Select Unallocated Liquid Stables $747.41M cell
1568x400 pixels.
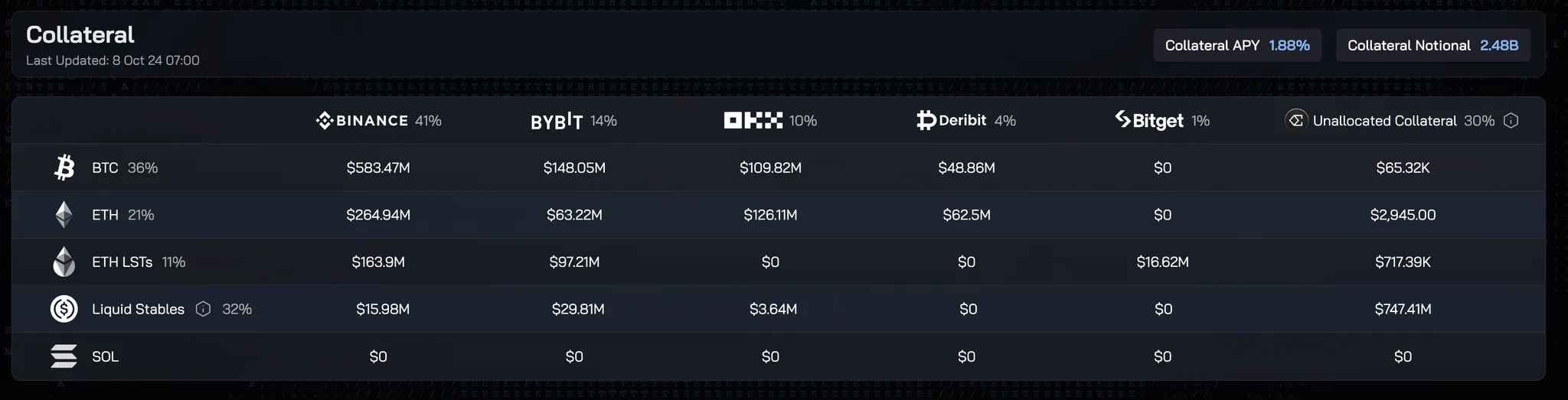pos(1403,309)
